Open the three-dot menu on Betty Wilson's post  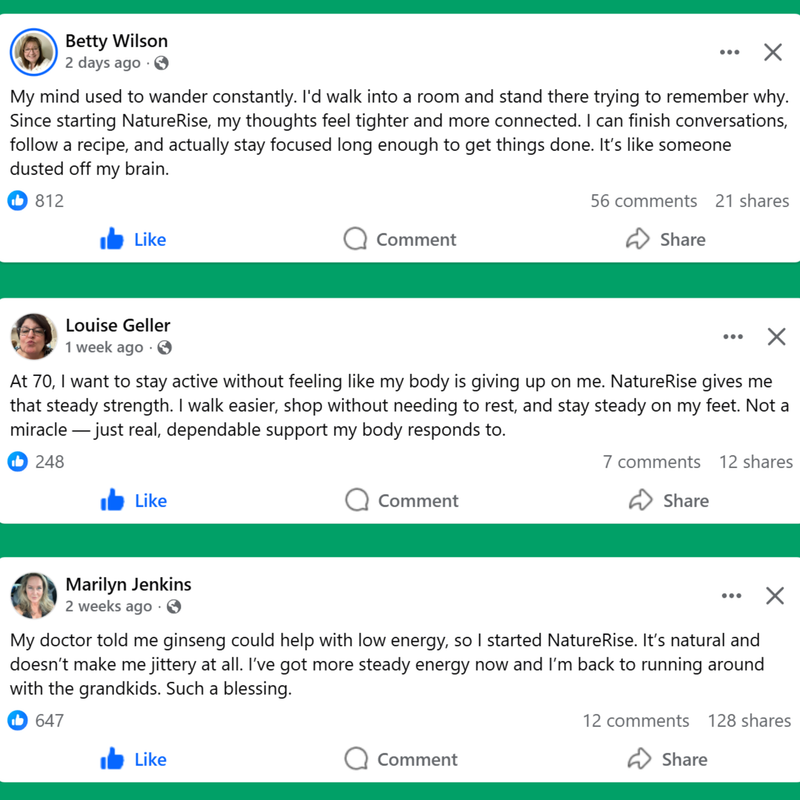[729, 53]
